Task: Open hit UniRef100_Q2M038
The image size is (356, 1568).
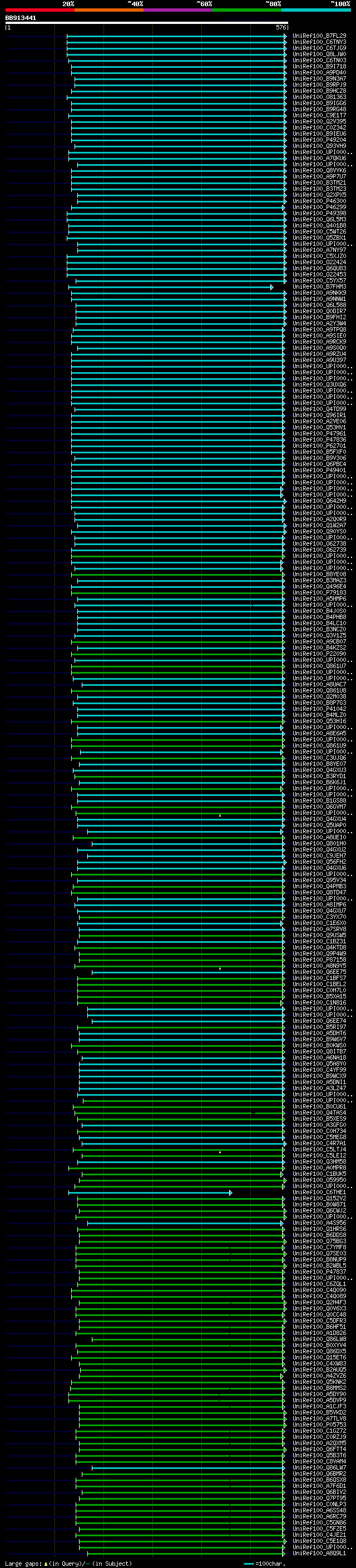Action: click(319, 696)
